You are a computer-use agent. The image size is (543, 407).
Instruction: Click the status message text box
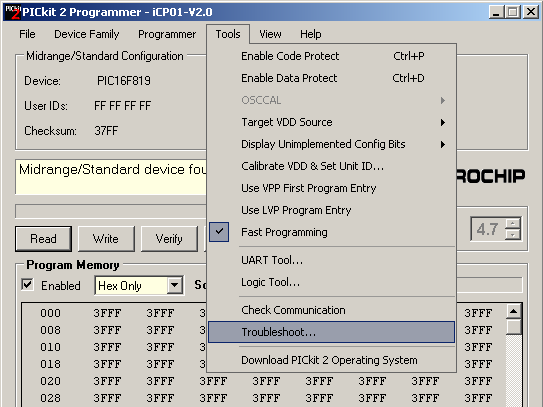click(111, 177)
